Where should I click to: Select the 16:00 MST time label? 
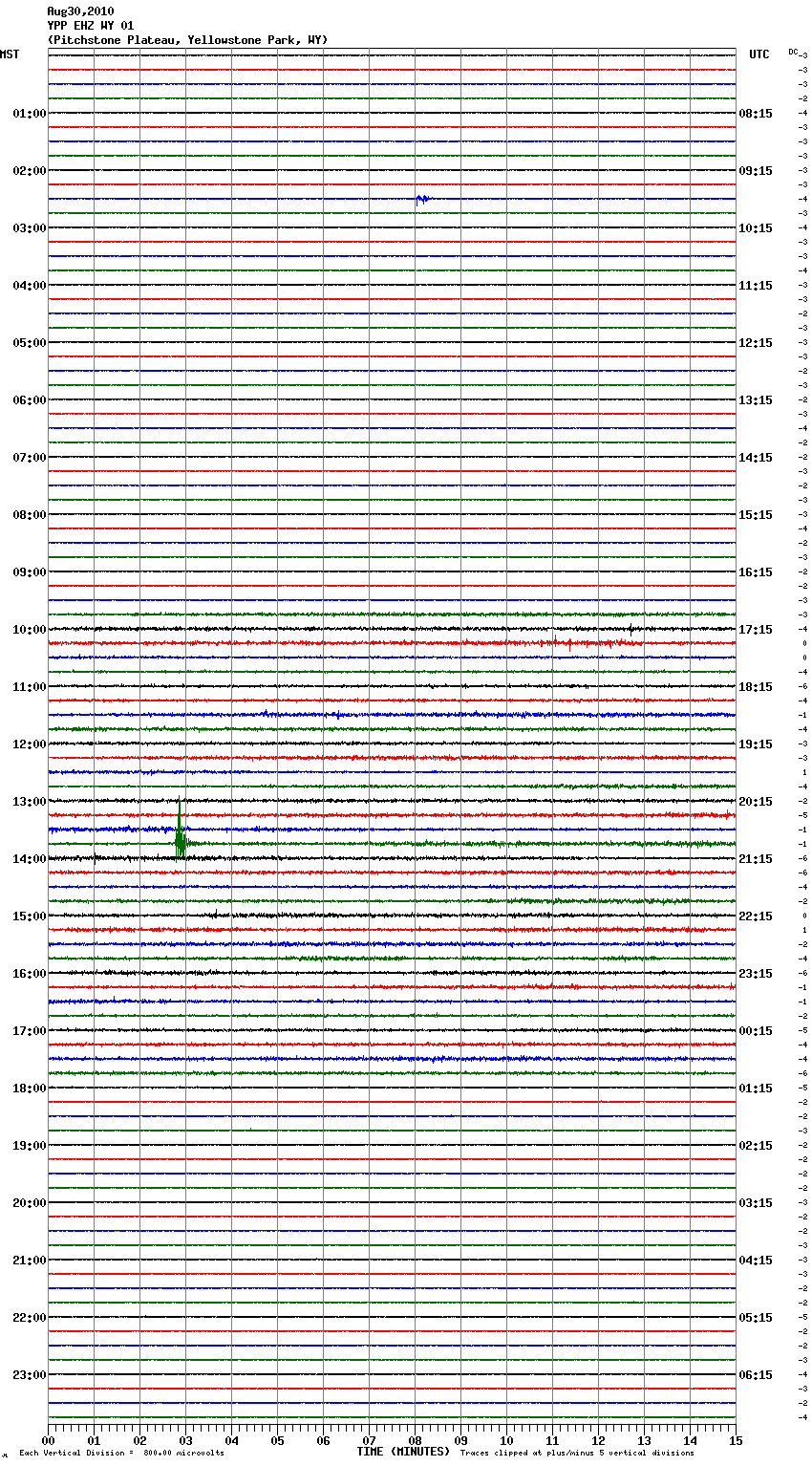click(x=30, y=974)
